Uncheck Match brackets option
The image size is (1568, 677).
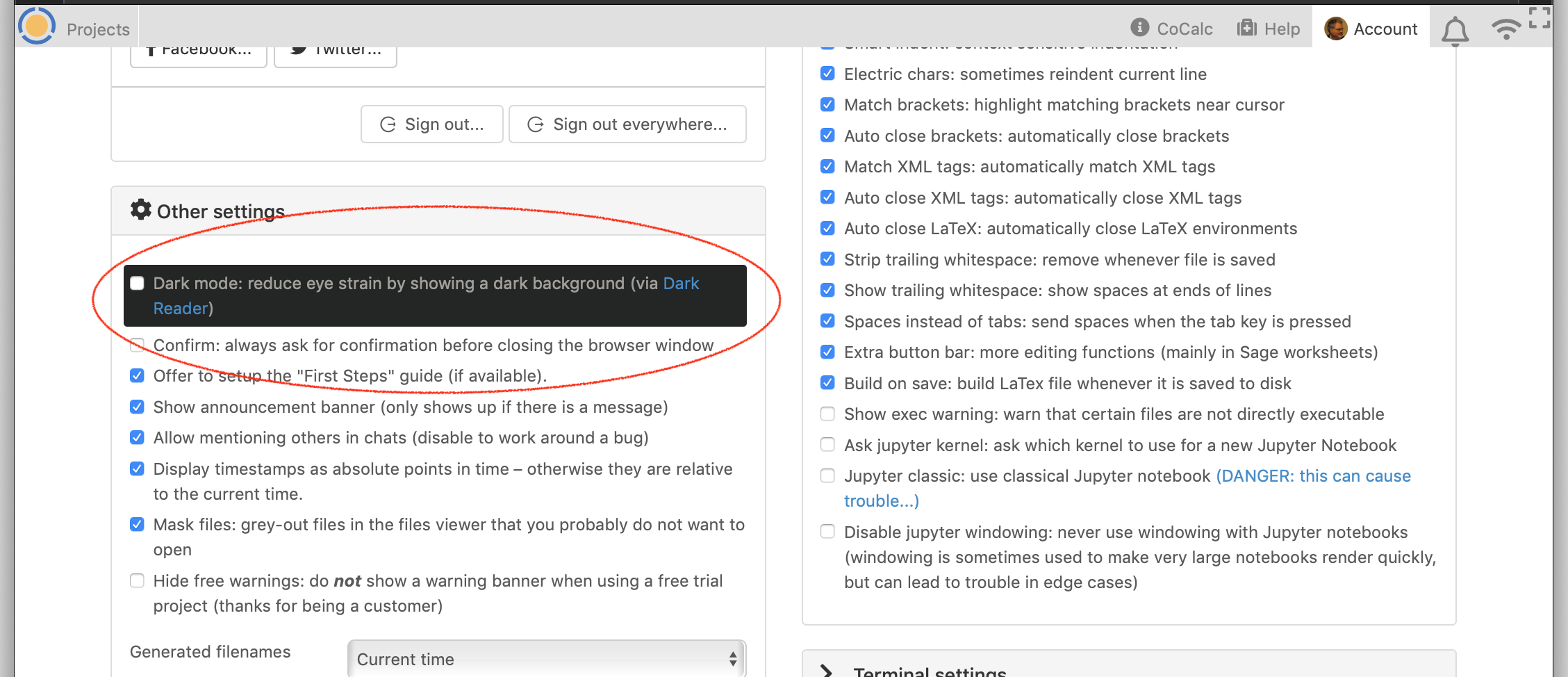tap(827, 105)
